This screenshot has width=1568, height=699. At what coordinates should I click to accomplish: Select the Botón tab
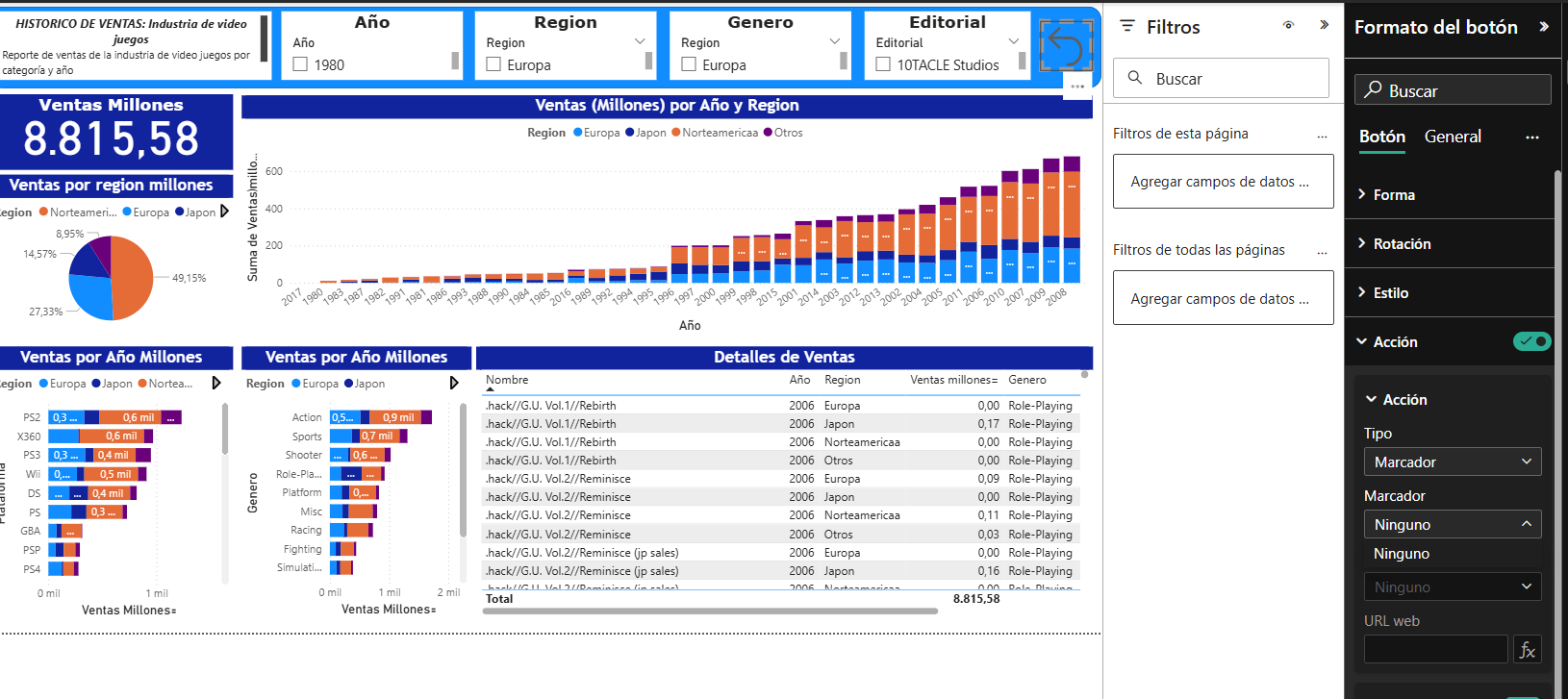click(1381, 137)
